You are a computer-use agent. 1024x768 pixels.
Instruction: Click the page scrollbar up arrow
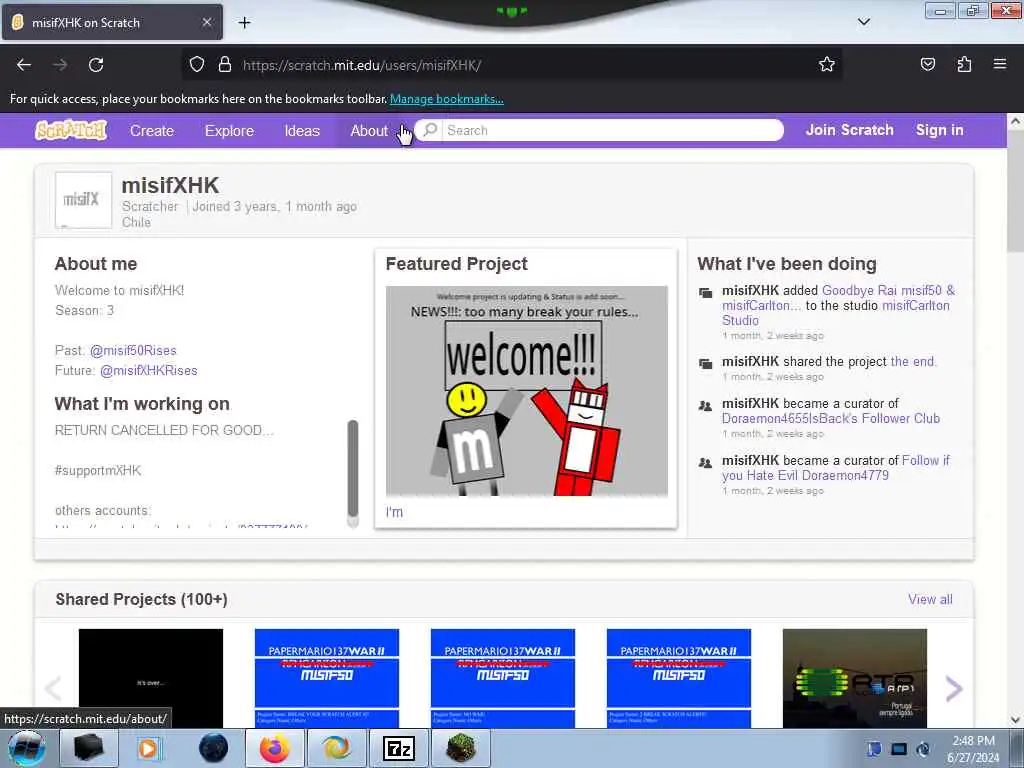click(1016, 121)
